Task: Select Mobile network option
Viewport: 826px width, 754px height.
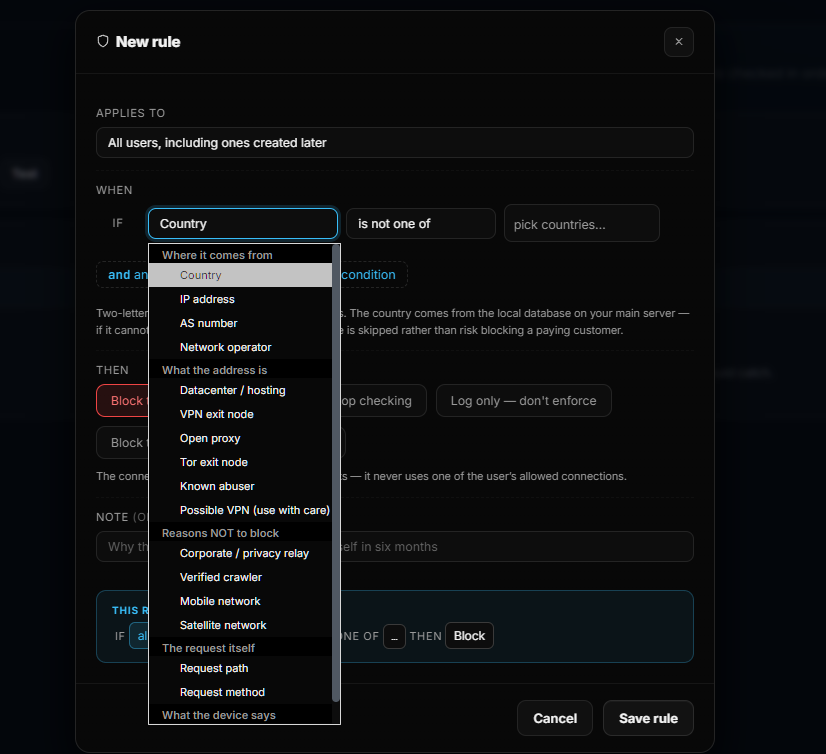Action: [x=240, y=601]
